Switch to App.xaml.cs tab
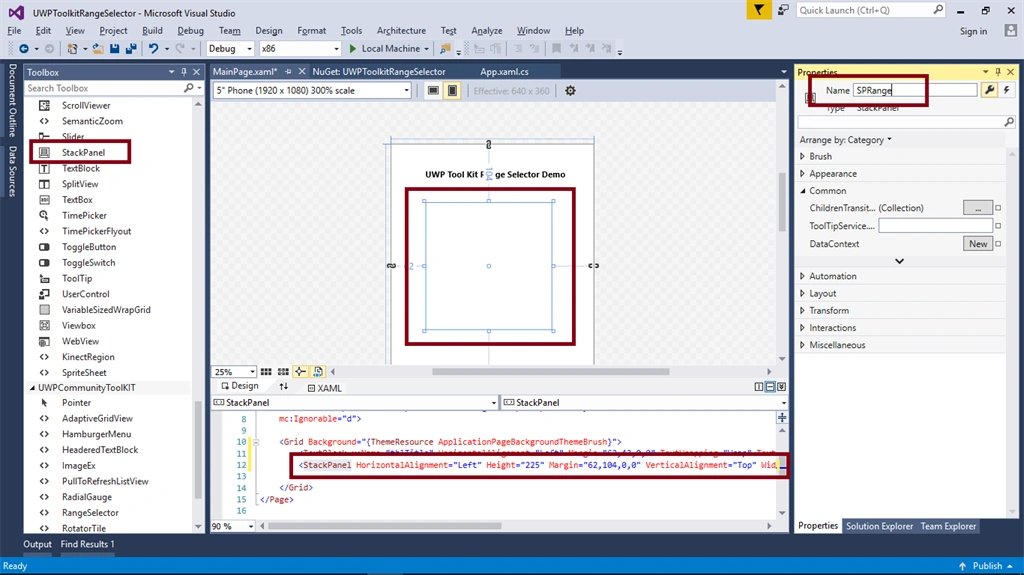This screenshot has height=575, width=1024. 504,72
